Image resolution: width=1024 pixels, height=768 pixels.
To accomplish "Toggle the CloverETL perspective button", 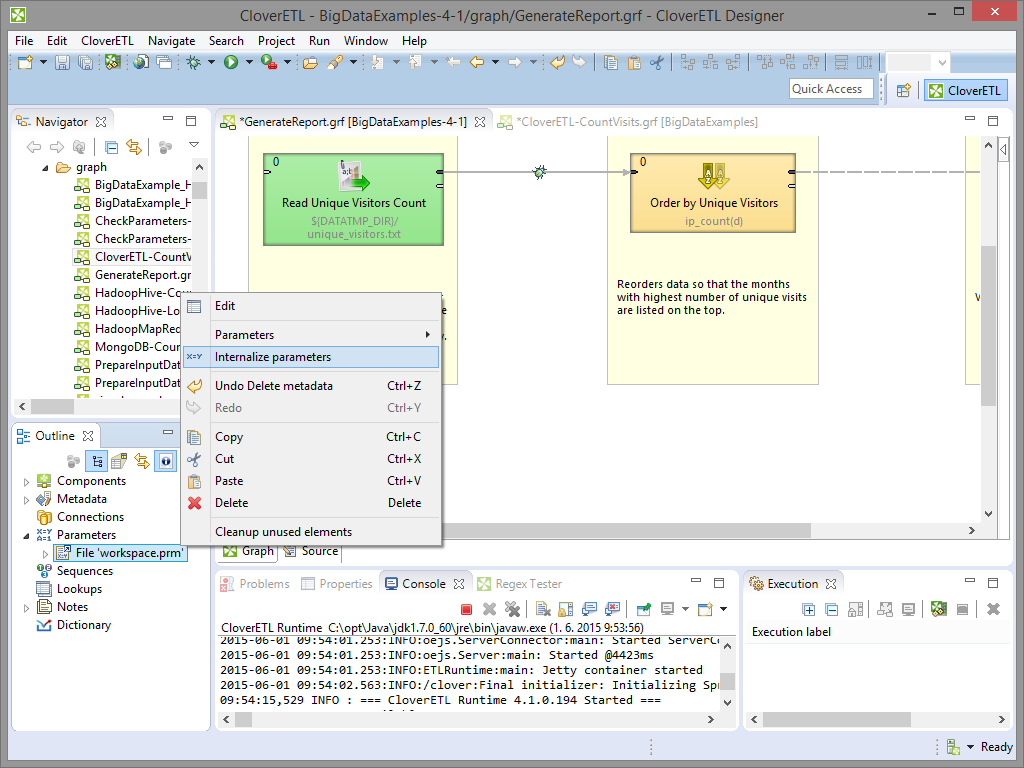I will pos(965,90).
